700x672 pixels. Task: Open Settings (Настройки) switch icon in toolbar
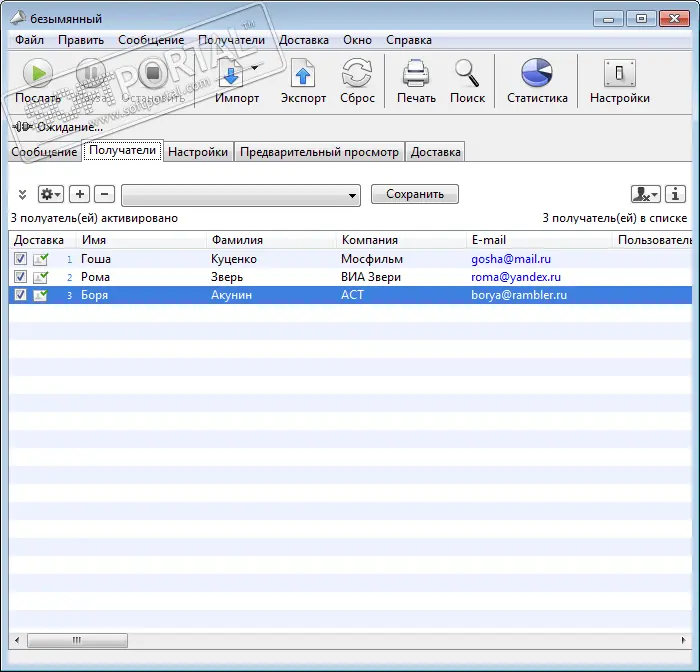[619, 75]
